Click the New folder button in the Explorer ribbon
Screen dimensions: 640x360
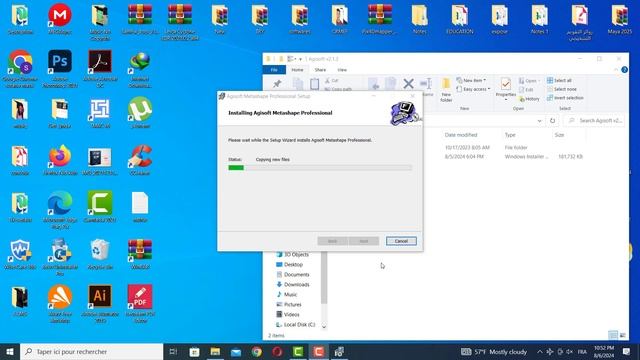[446, 90]
